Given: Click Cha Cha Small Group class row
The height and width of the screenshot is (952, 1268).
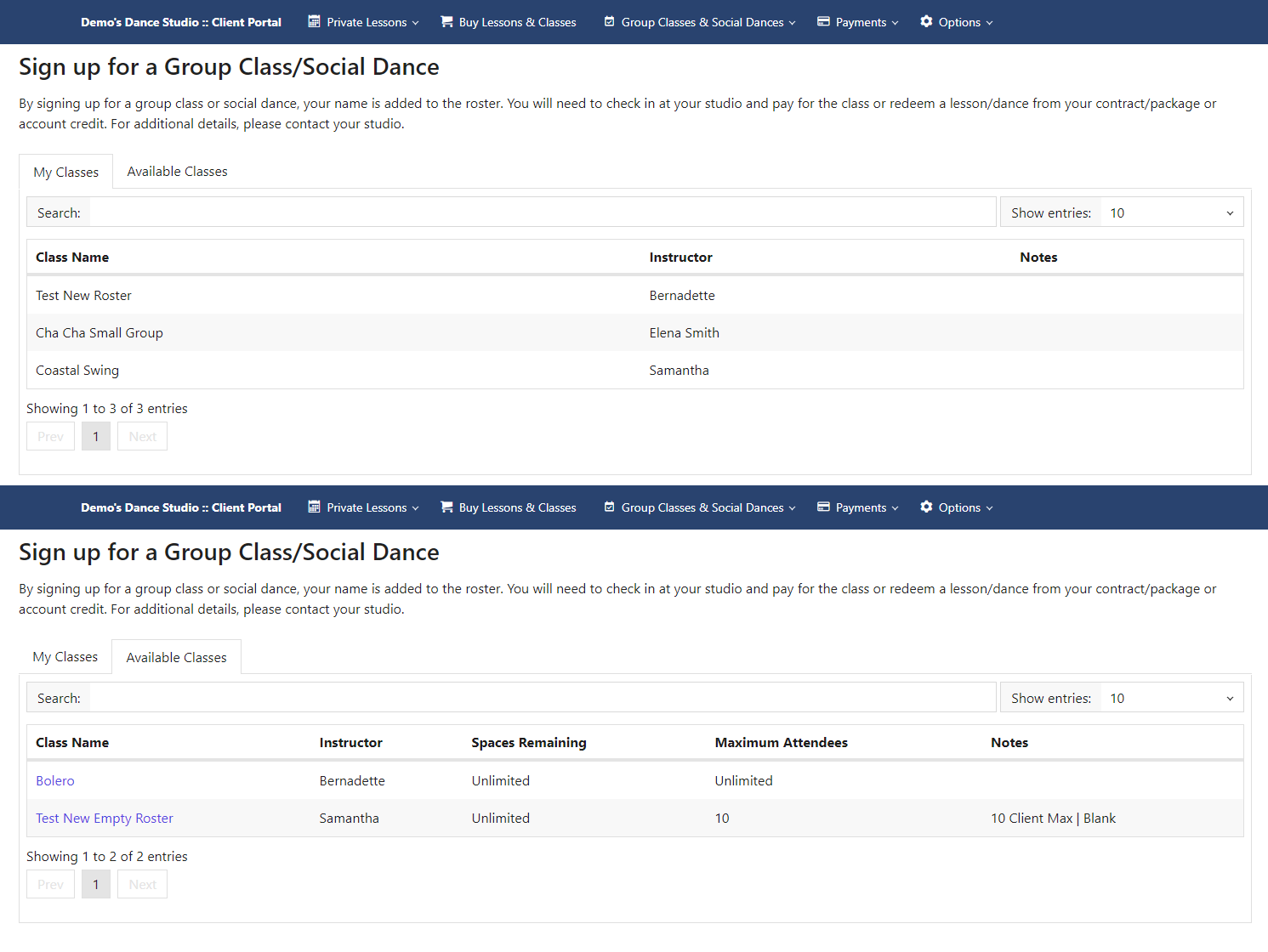Looking at the screenshot, I should 634,332.
